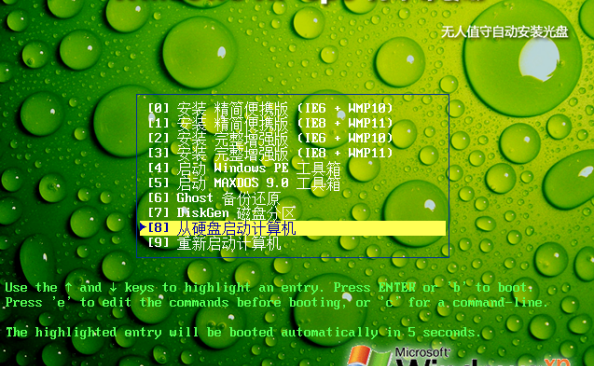Select entry [7] DiskGen 磁盘分区
594x366 pixels.
pyautogui.click(x=222, y=213)
